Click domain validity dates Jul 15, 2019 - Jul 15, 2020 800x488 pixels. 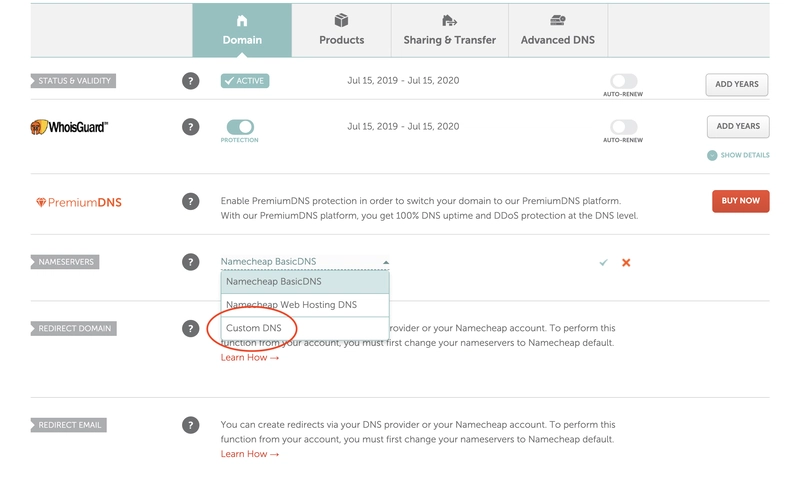coord(403,81)
